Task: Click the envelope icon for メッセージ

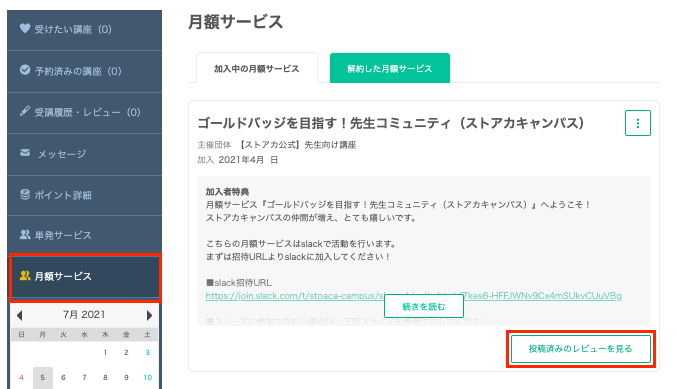Action: point(25,152)
